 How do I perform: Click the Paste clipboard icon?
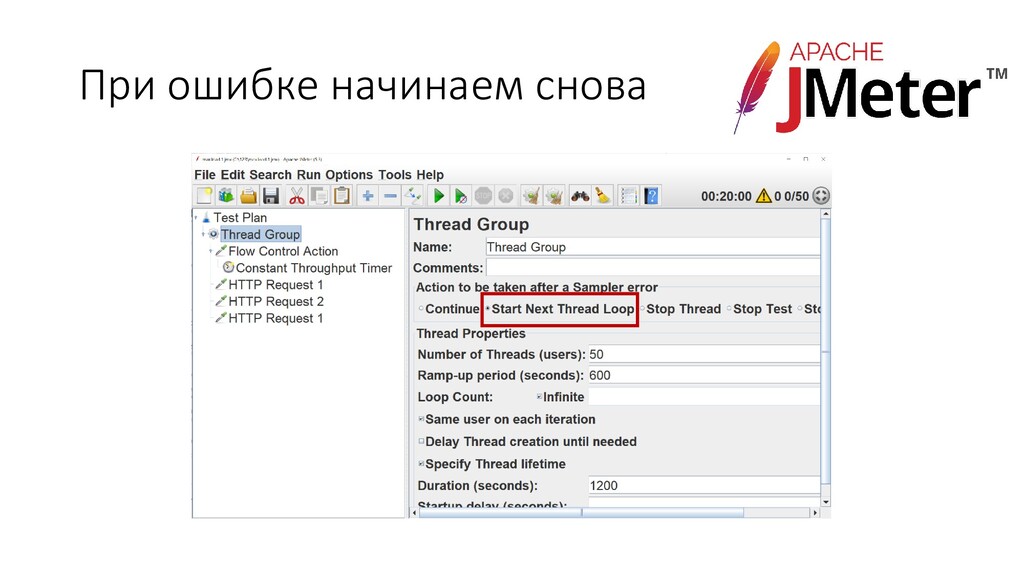pyautogui.click(x=342, y=195)
